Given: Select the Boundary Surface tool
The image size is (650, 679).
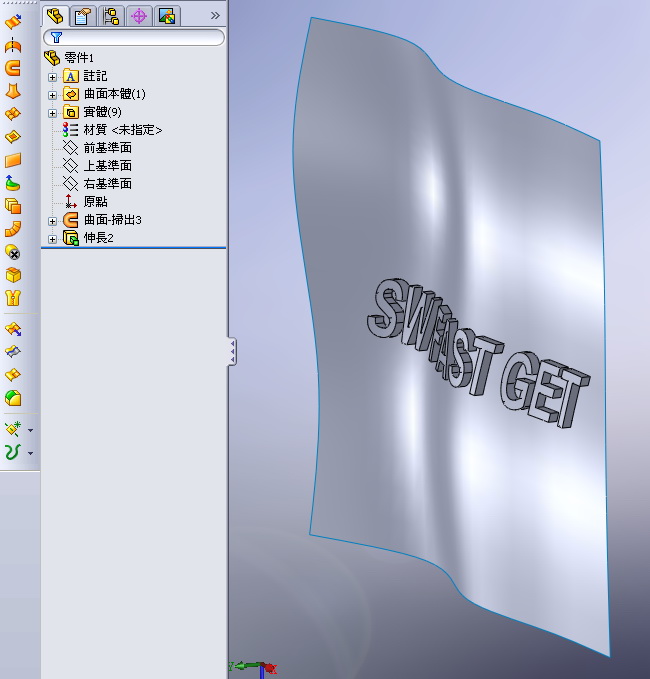Looking at the screenshot, I should pyautogui.click(x=13, y=114).
